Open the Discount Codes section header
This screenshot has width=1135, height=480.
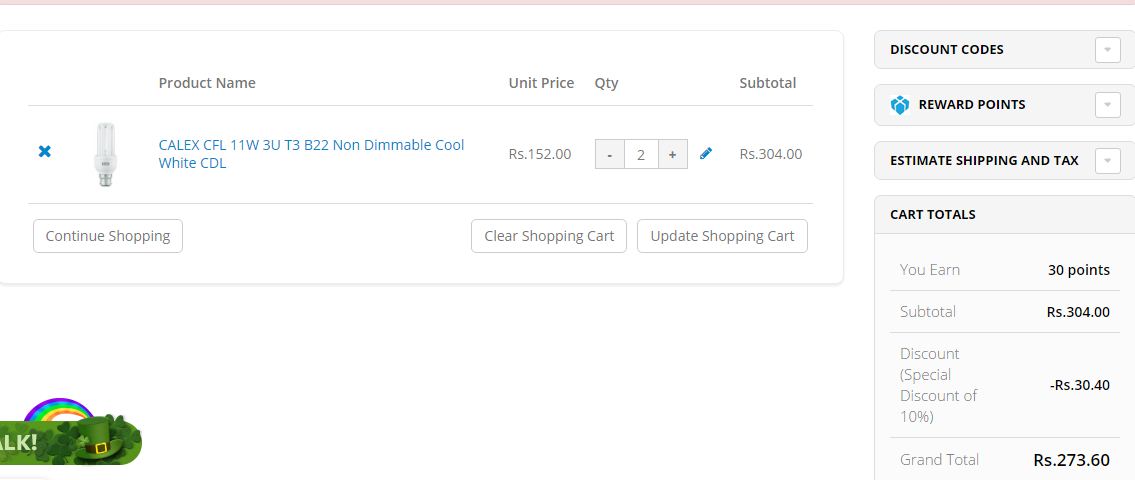point(946,50)
